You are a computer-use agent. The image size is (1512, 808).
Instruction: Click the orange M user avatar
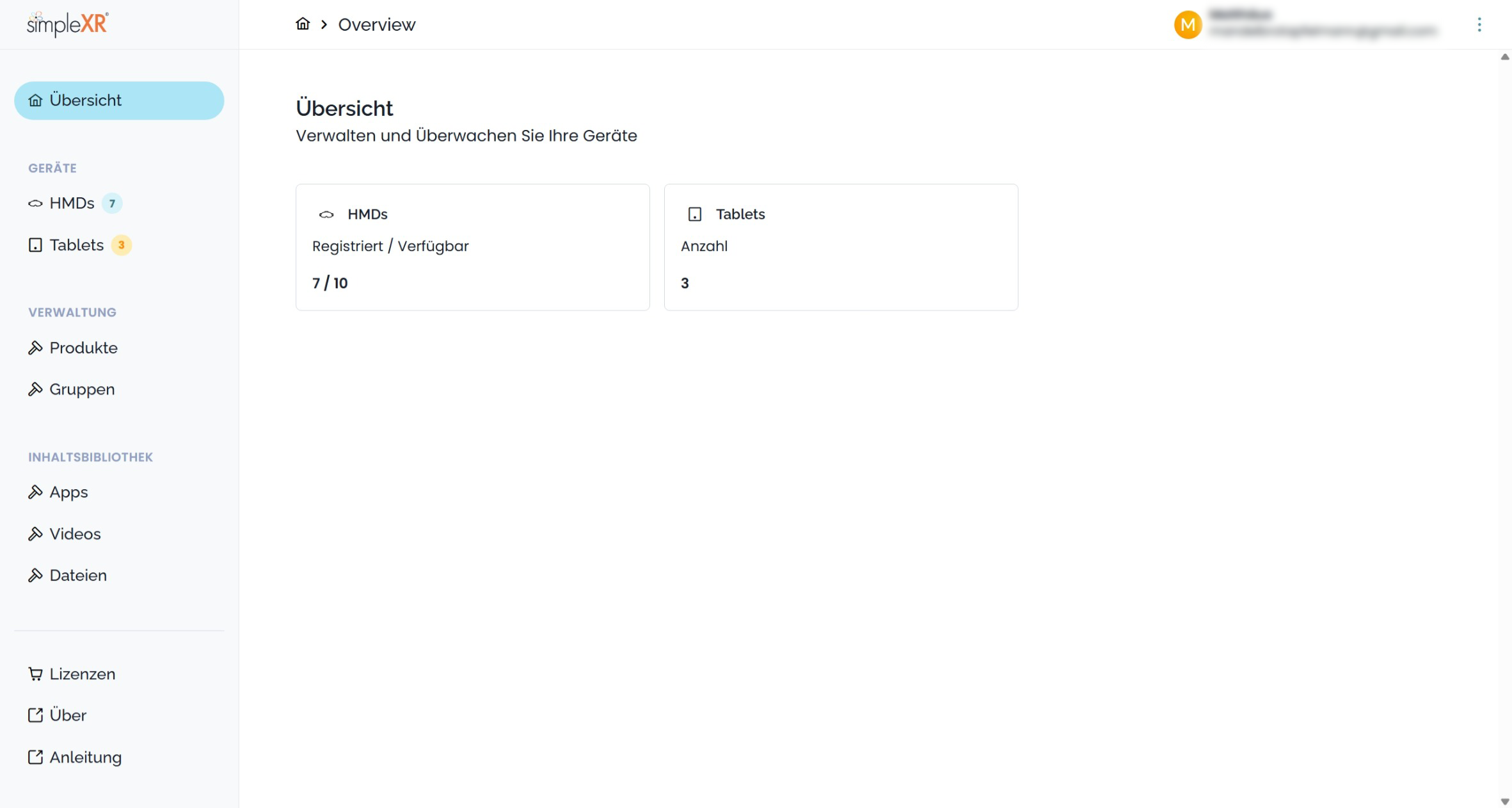1188,25
